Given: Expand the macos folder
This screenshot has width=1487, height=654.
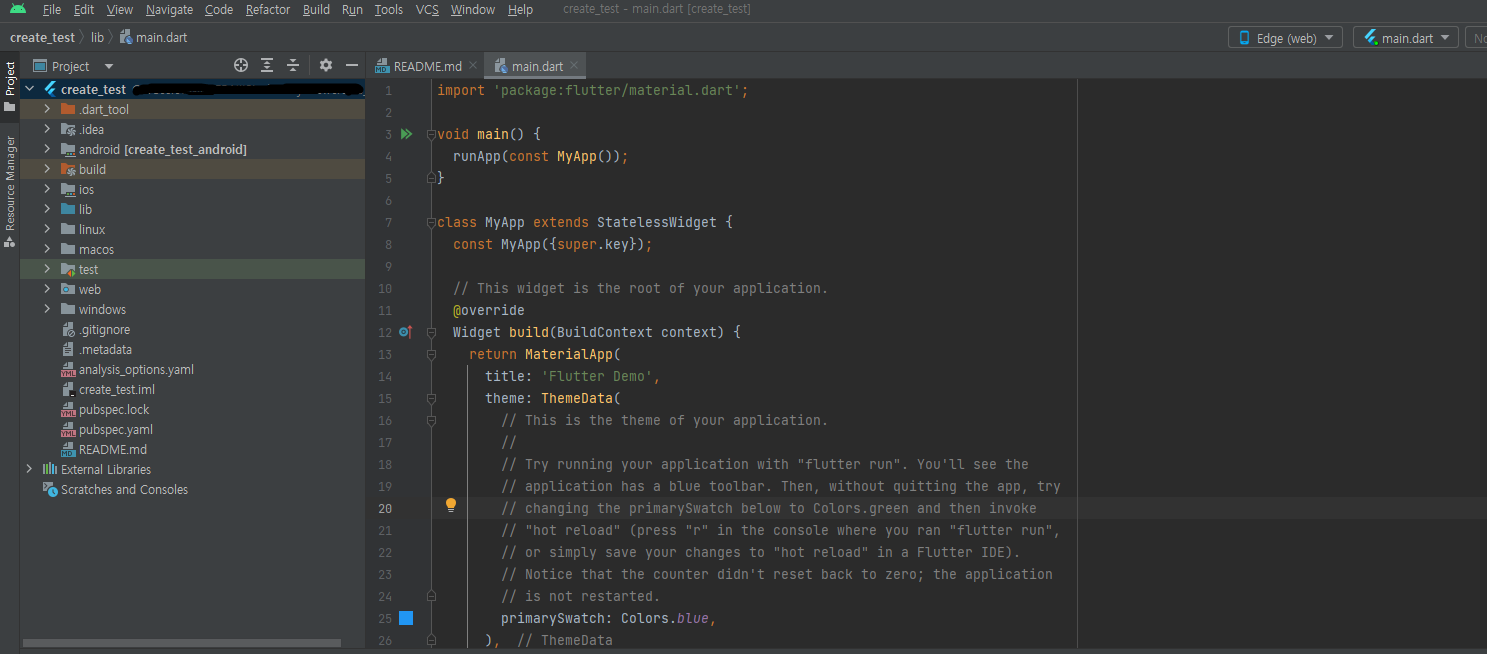Looking at the screenshot, I should click(x=47, y=249).
